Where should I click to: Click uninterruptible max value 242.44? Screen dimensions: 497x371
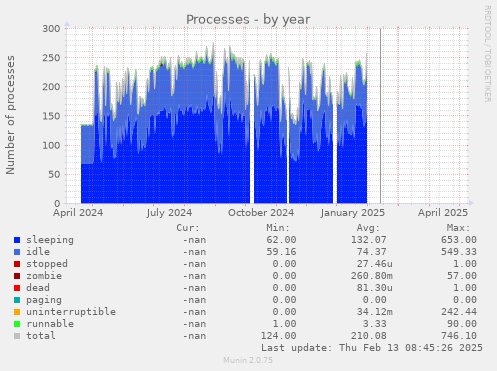[459, 312]
